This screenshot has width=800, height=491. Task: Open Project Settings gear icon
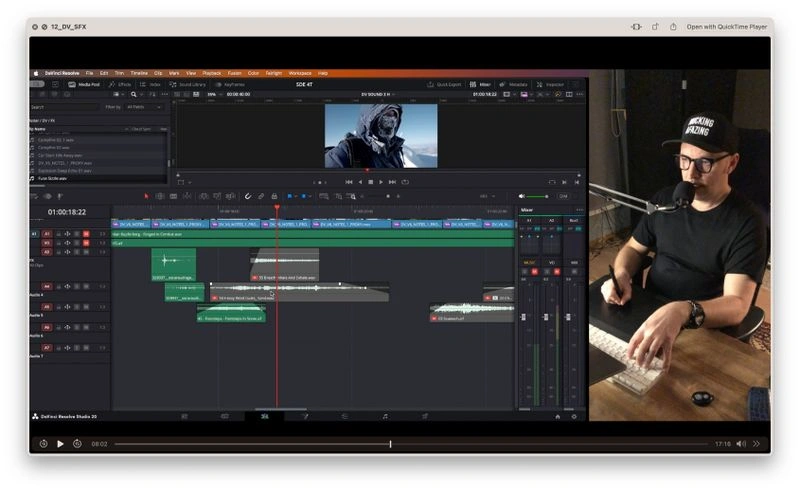[x=574, y=416]
